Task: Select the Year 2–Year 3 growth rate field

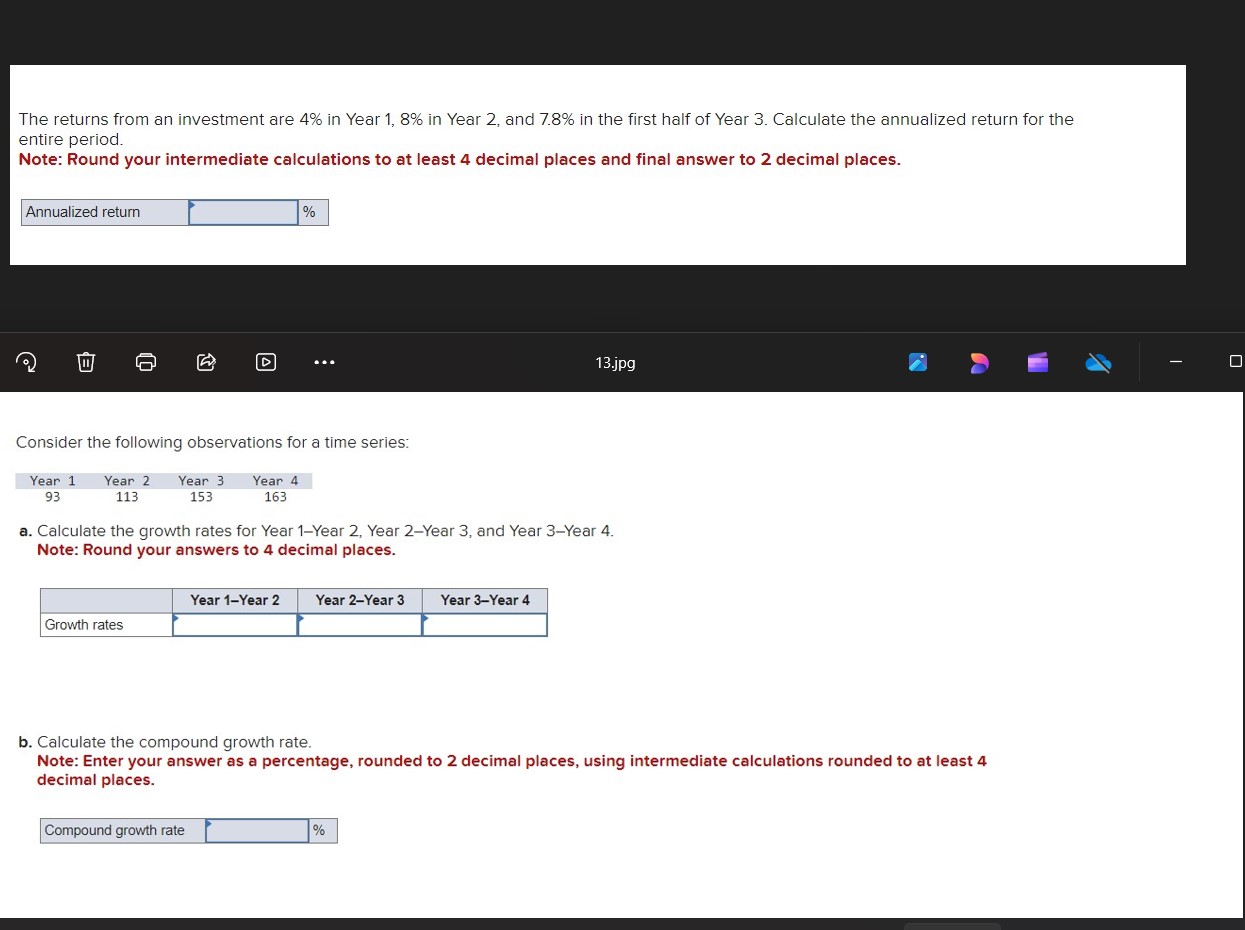Action: pos(360,625)
